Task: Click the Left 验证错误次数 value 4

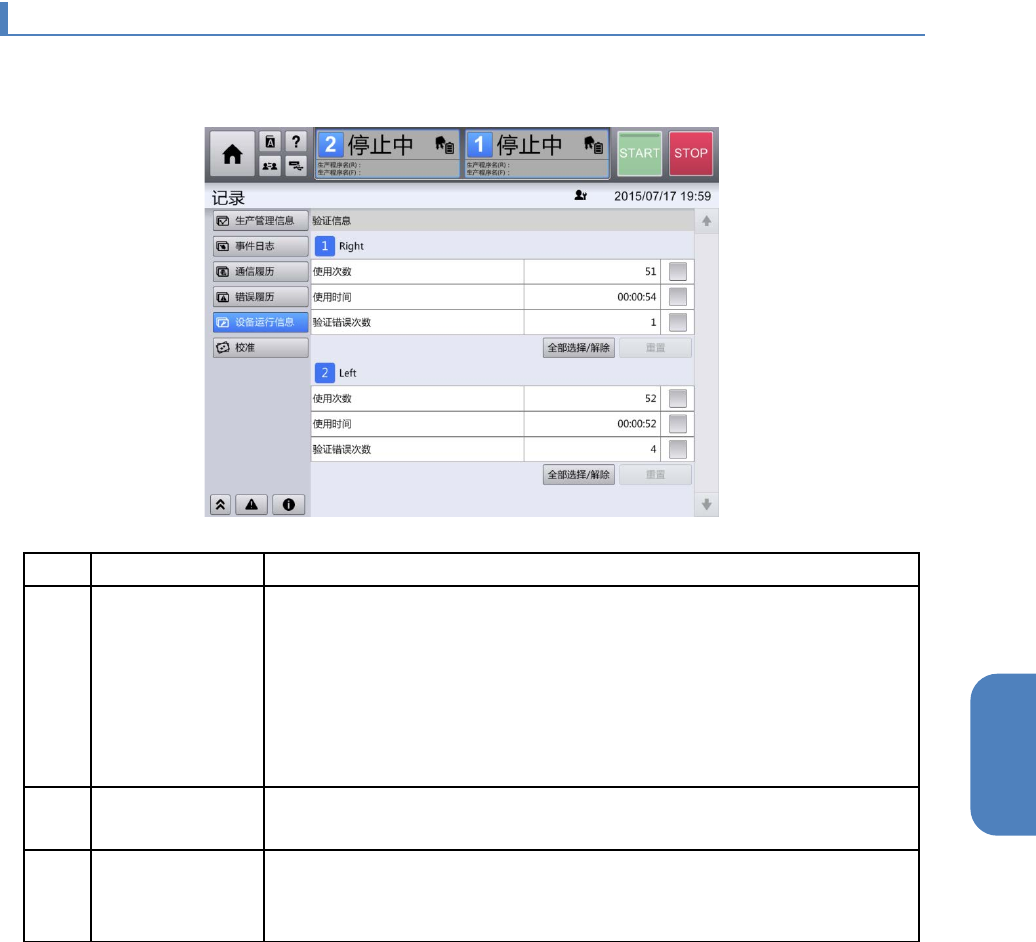Action: [x=653, y=449]
